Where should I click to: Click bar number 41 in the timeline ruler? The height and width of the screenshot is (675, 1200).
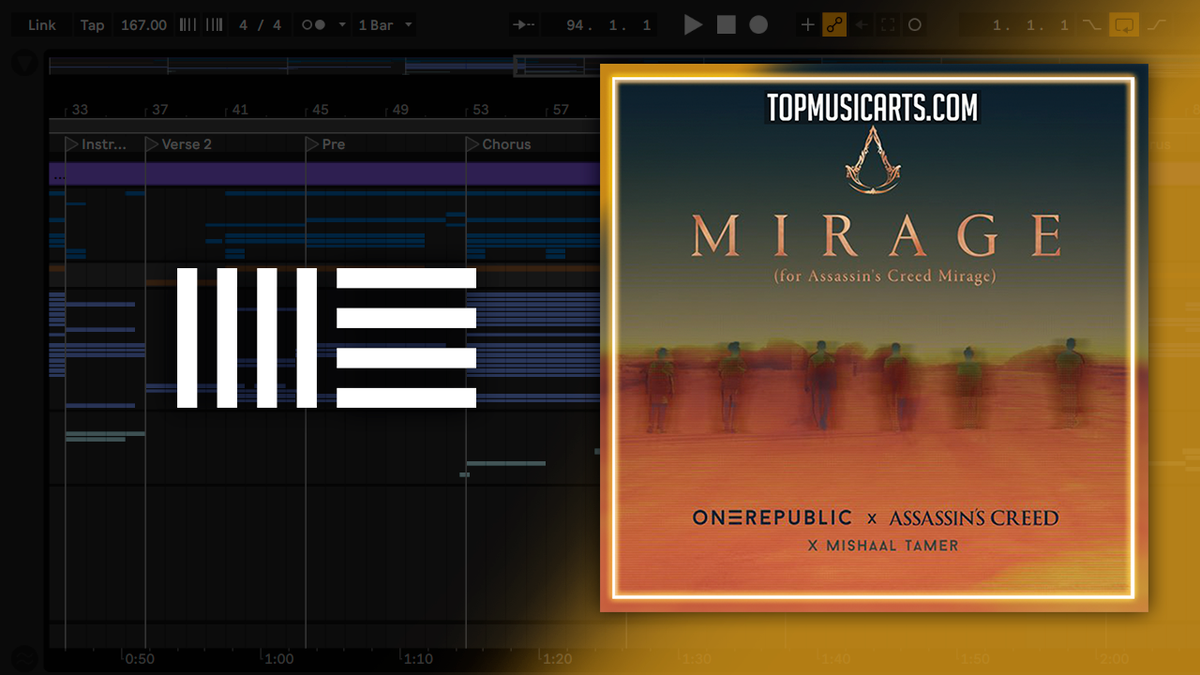pyautogui.click(x=241, y=109)
